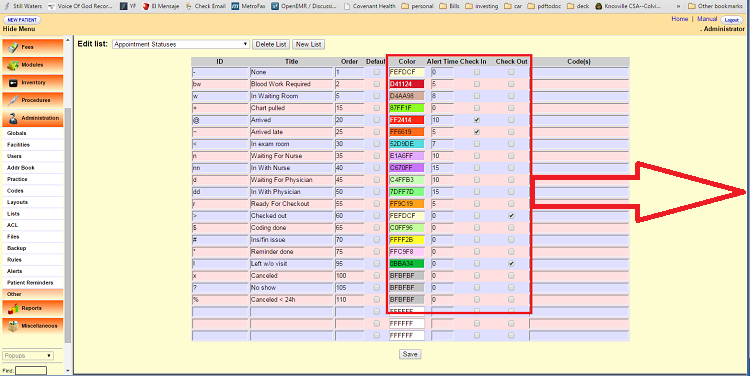Screen dimensions: 750x376
Task: Open the car bookmarks folder
Action: [x=512, y=6]
